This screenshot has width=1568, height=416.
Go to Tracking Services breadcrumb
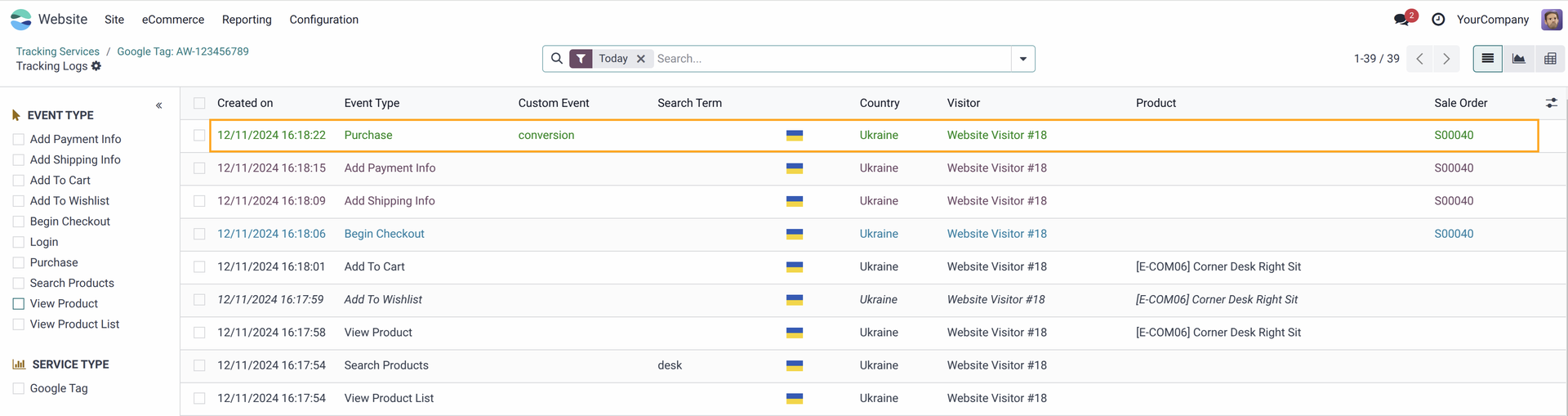(x=58, y=51)
